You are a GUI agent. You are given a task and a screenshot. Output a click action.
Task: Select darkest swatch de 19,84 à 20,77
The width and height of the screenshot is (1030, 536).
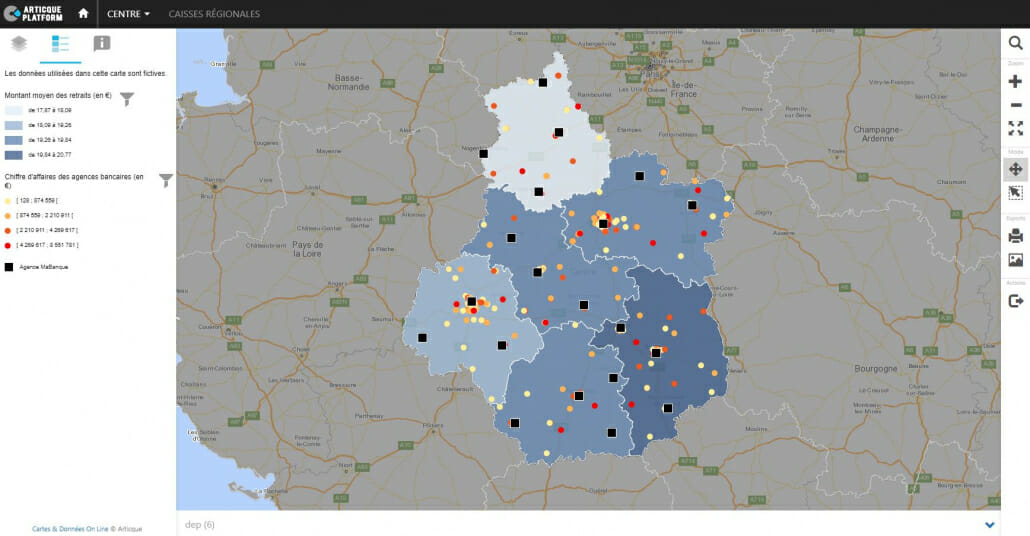click(14, 155)
